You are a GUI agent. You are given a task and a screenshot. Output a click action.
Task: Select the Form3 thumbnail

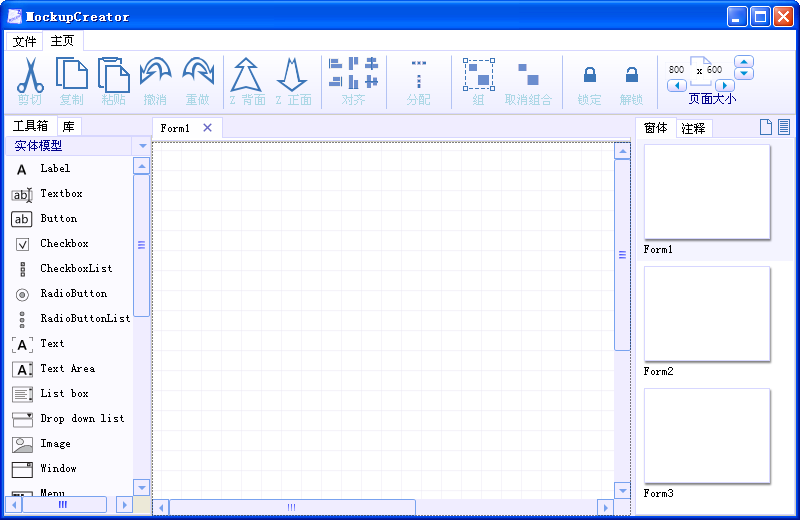707,436
